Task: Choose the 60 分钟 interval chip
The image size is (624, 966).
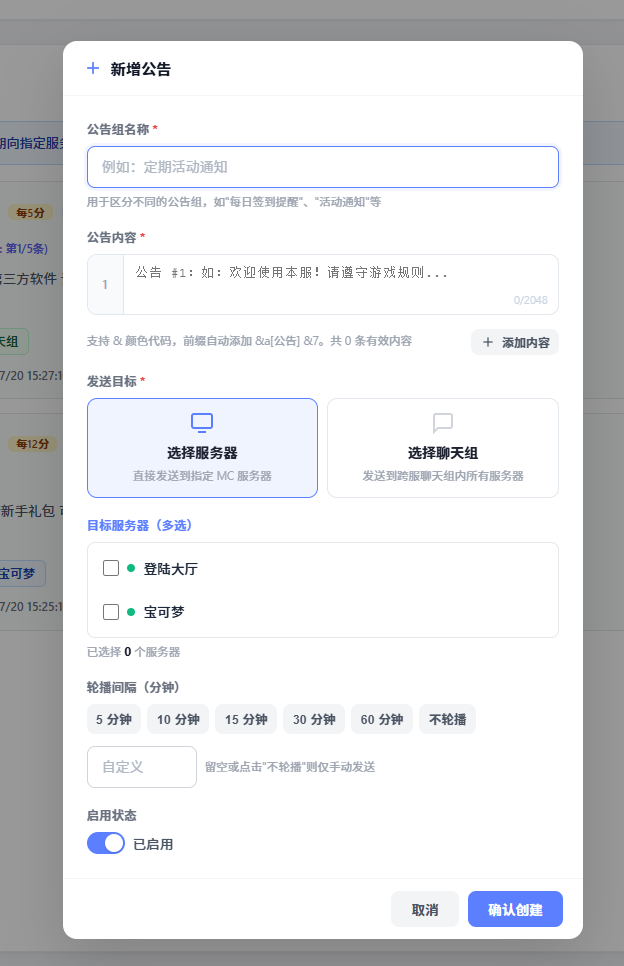Action: pyautogui.click(x=382, y=719)
